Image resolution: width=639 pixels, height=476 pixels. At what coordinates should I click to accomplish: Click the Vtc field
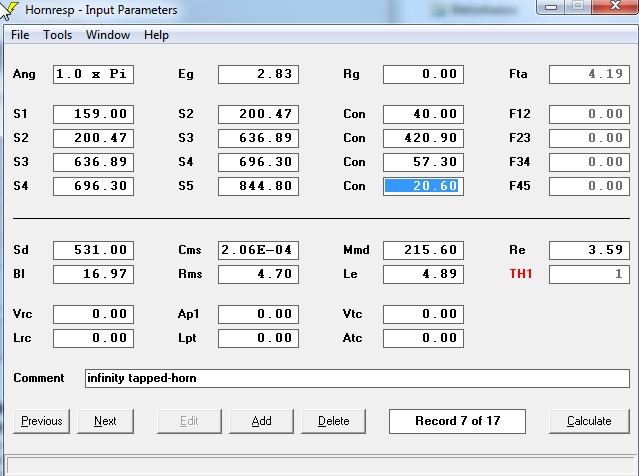[x=423, y=314]
